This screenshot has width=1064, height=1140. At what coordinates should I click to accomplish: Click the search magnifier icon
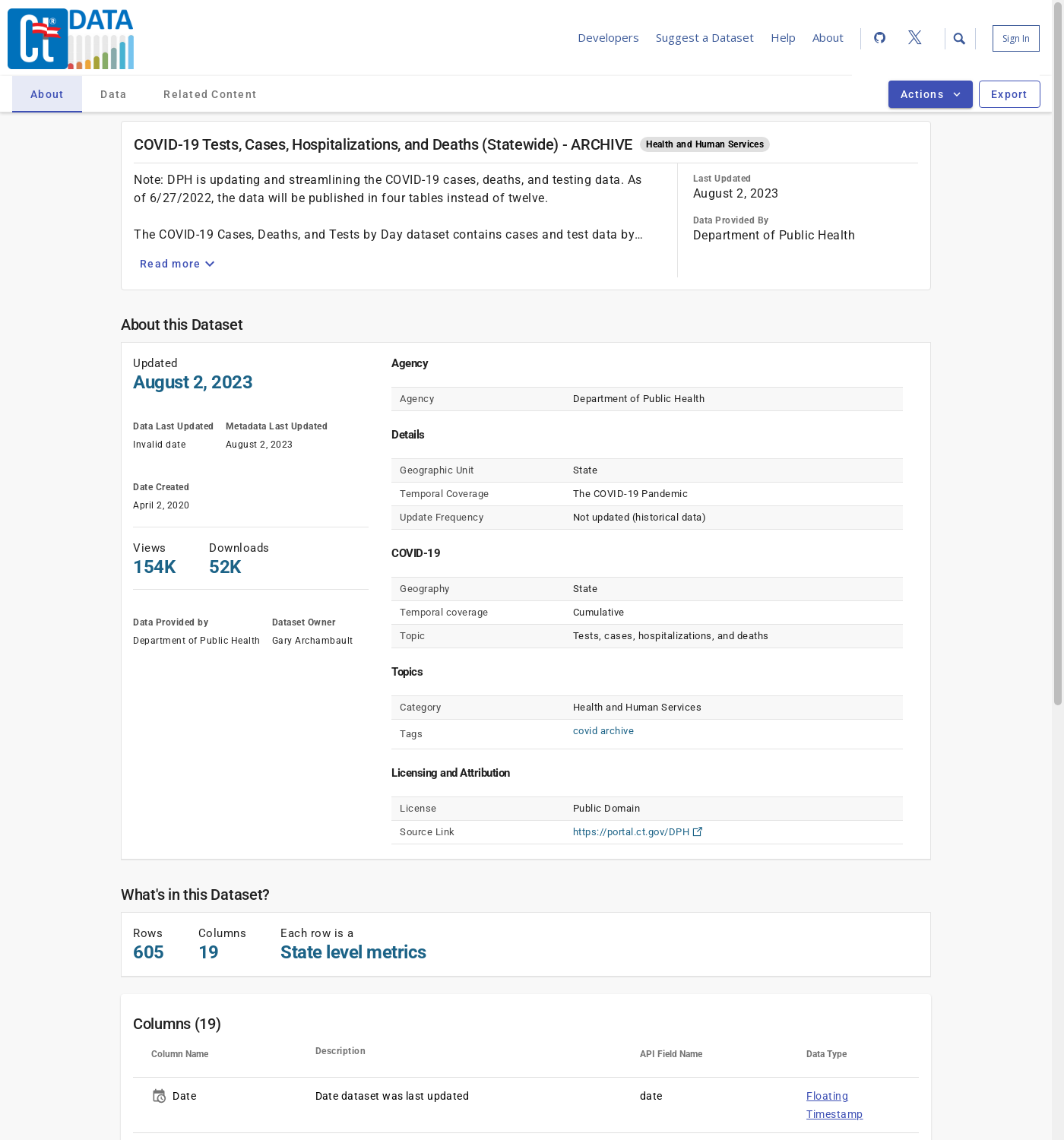tap(959, 39)
